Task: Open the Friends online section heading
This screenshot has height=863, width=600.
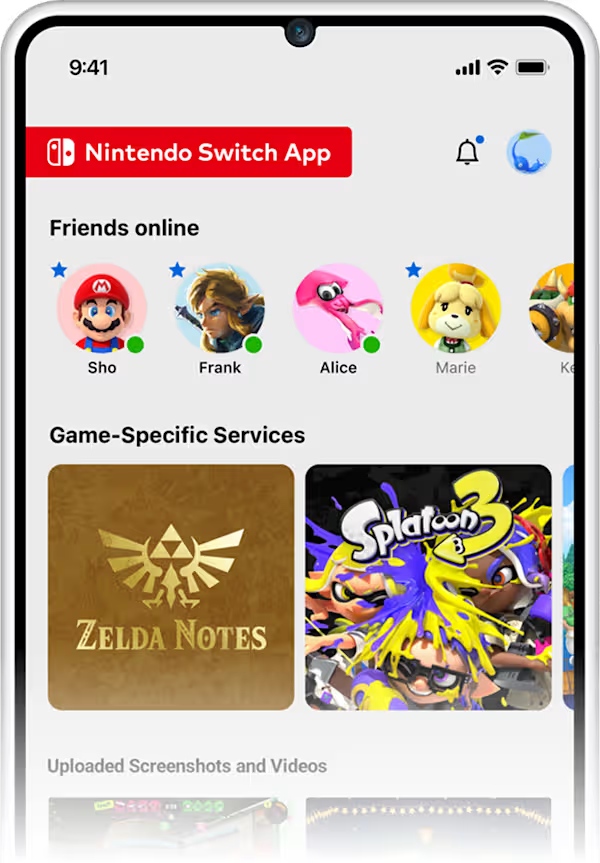Action: tap(124, 228)
